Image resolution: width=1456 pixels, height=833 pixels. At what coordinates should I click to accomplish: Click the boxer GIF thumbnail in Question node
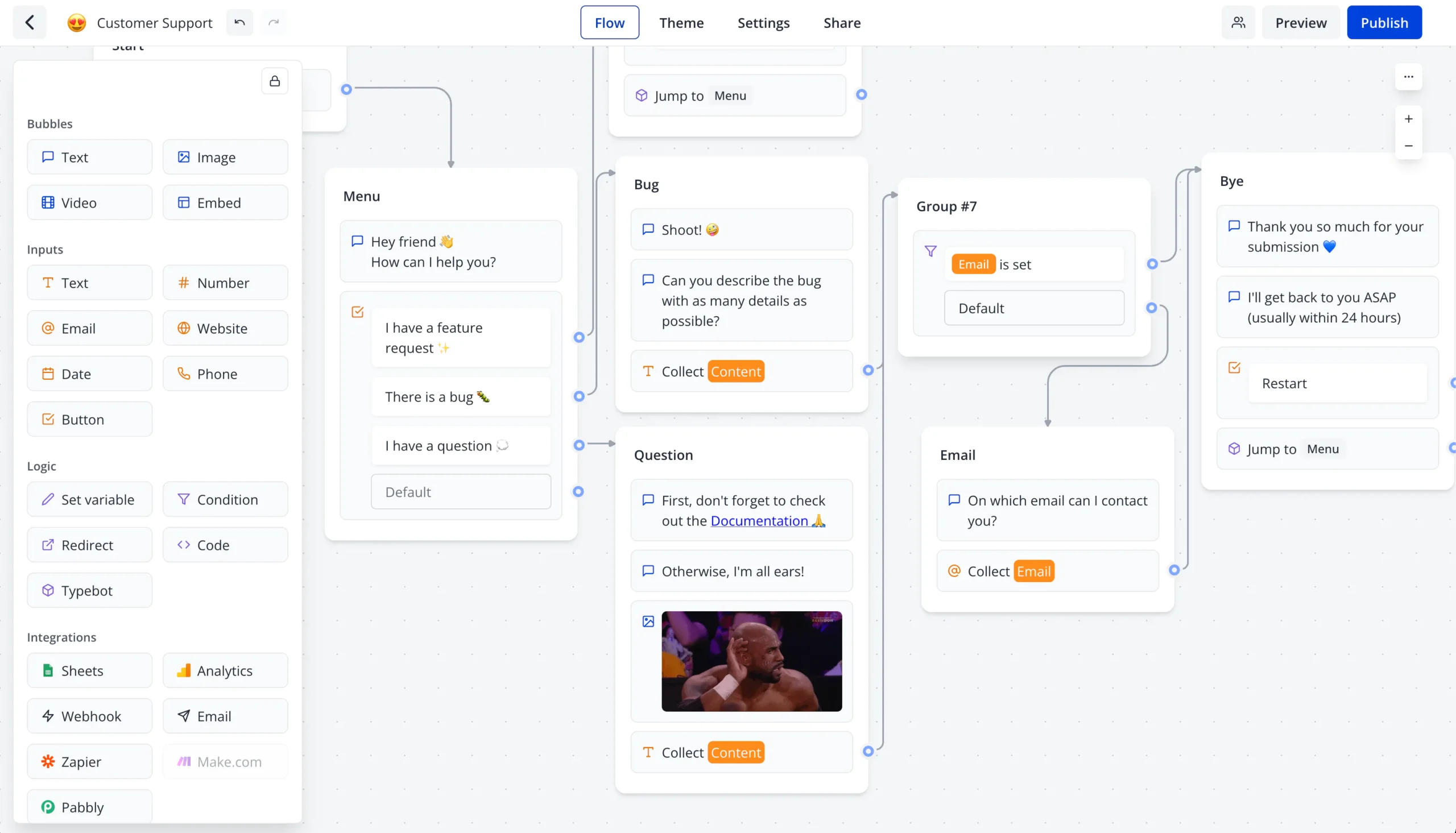[x=752, y=661]
